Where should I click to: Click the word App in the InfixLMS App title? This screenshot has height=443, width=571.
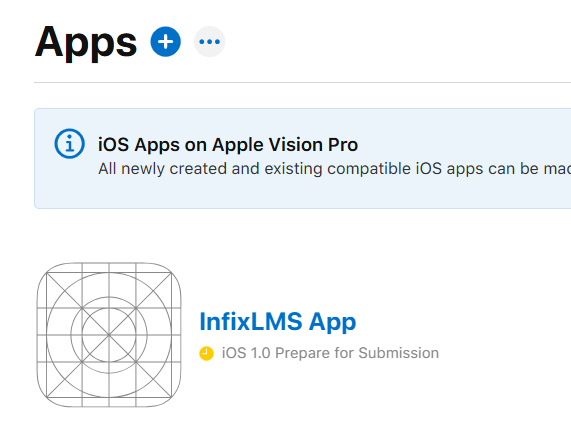click(332, 323)
